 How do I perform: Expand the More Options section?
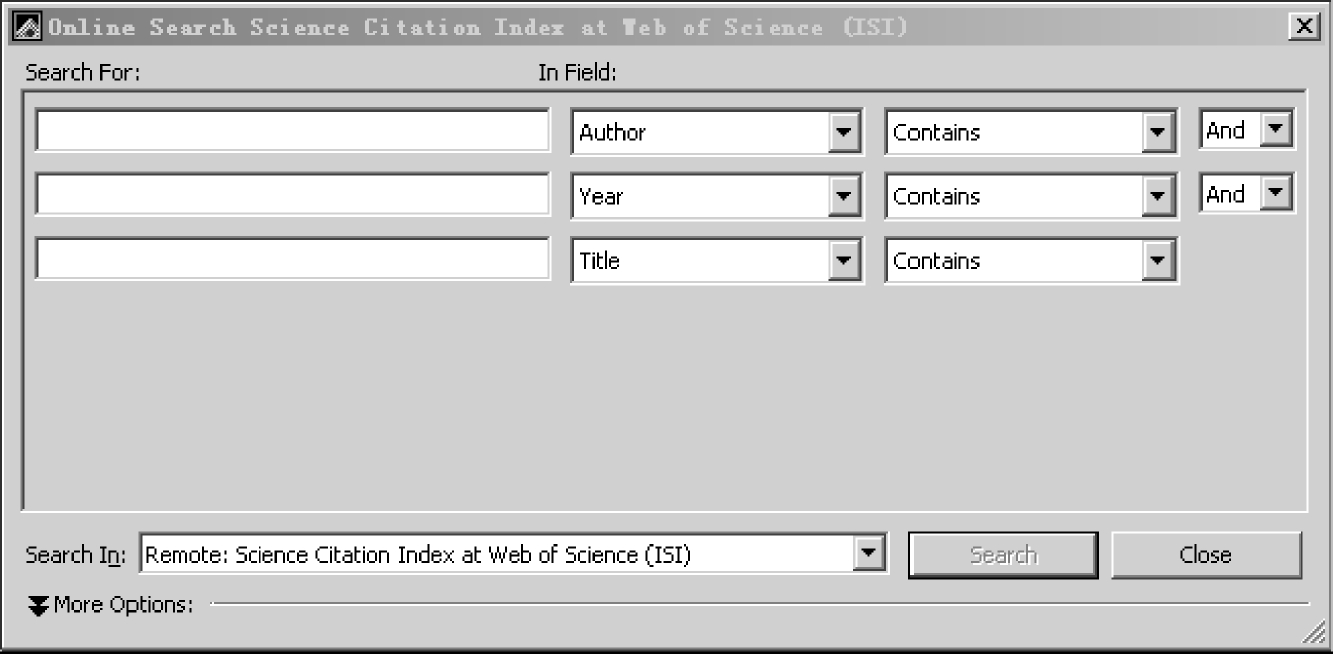tap(38, 605)
